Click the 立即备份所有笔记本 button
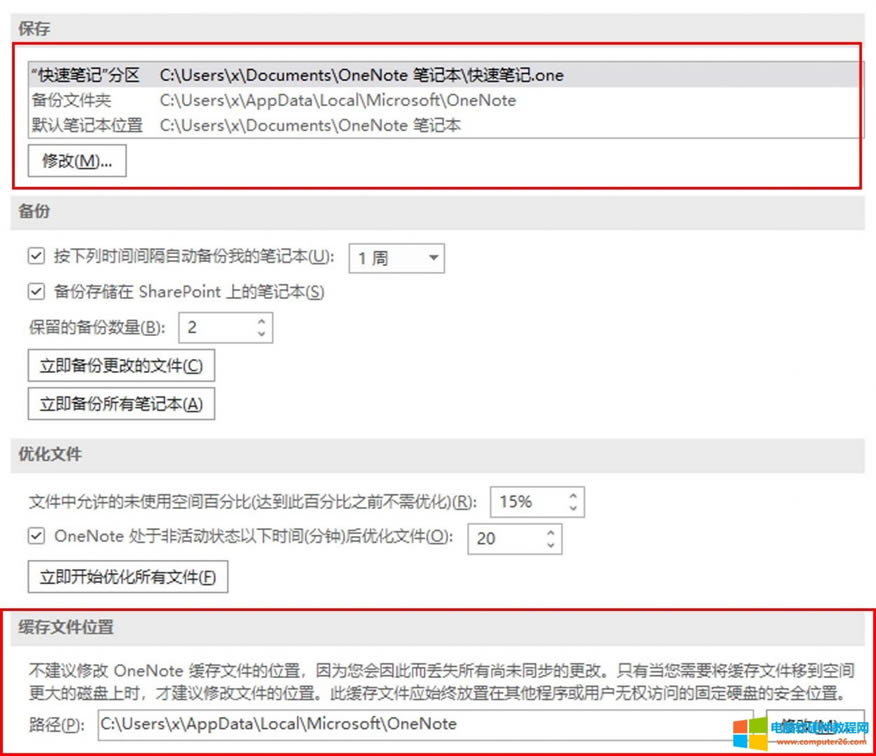The image size is (876, 756). (x=121, y=404)
